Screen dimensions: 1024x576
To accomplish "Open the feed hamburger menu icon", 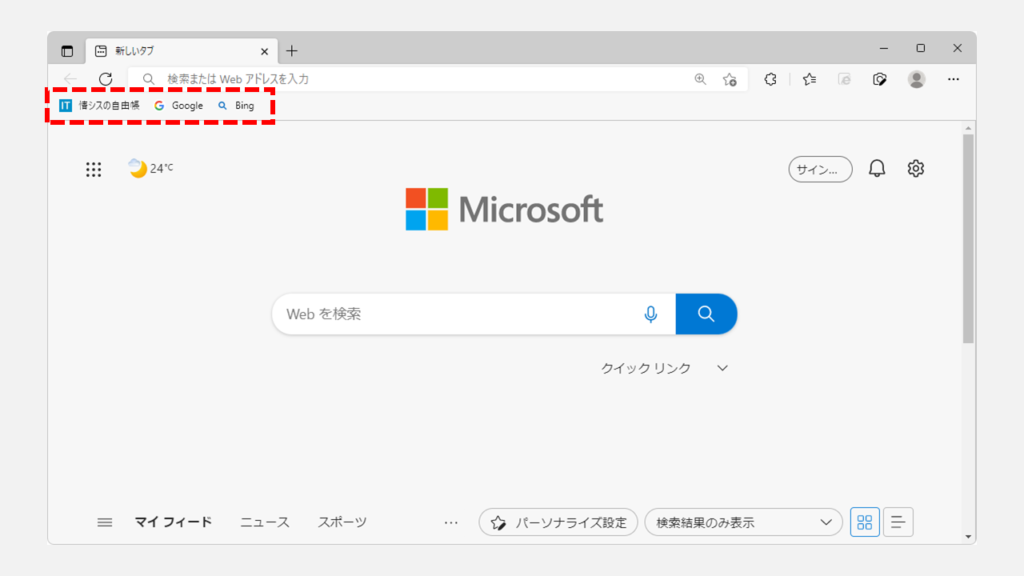I will [x=104, y=522].
